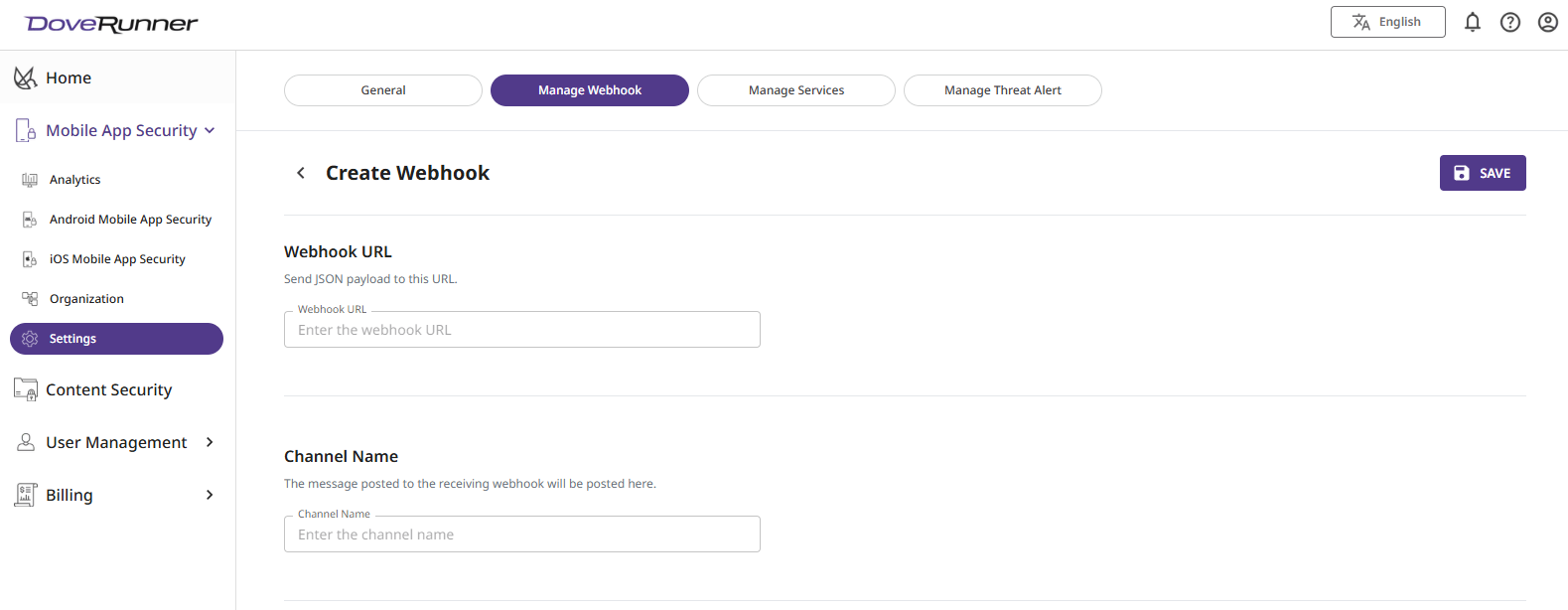Select the Android Mobile App Security icon

tap(31, 219)
